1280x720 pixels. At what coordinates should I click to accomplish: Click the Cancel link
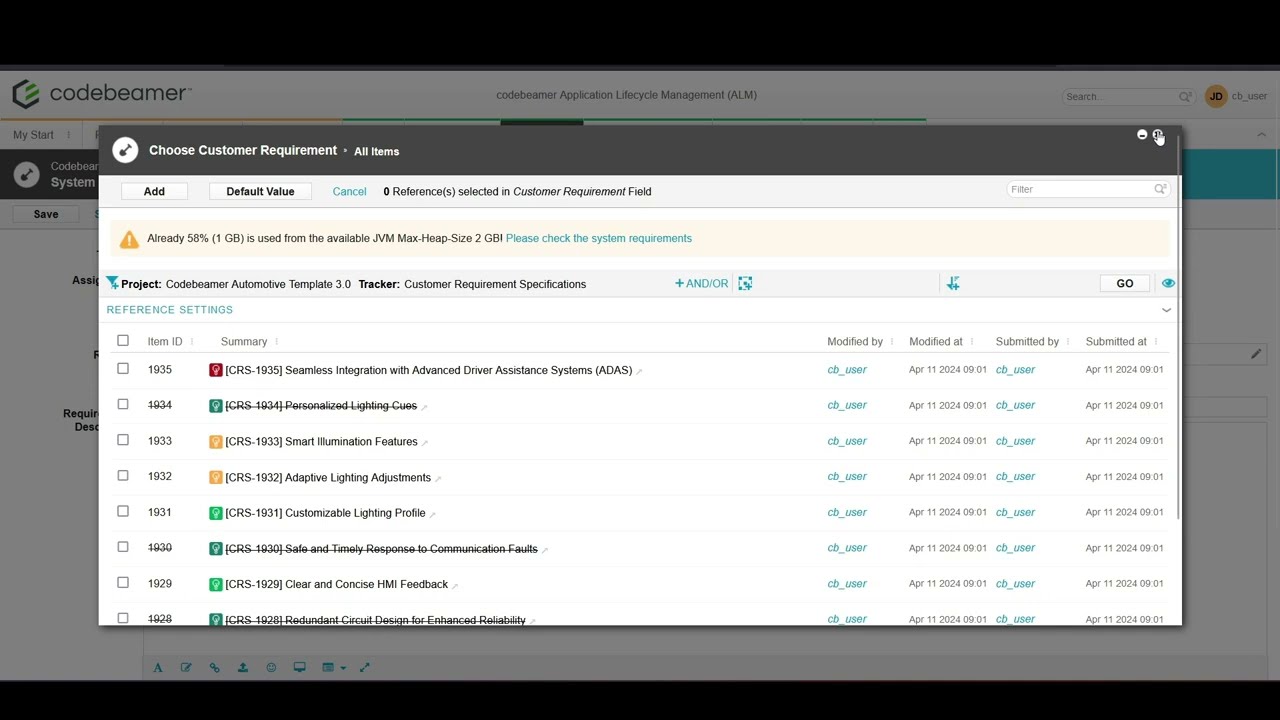click(349, 191)
